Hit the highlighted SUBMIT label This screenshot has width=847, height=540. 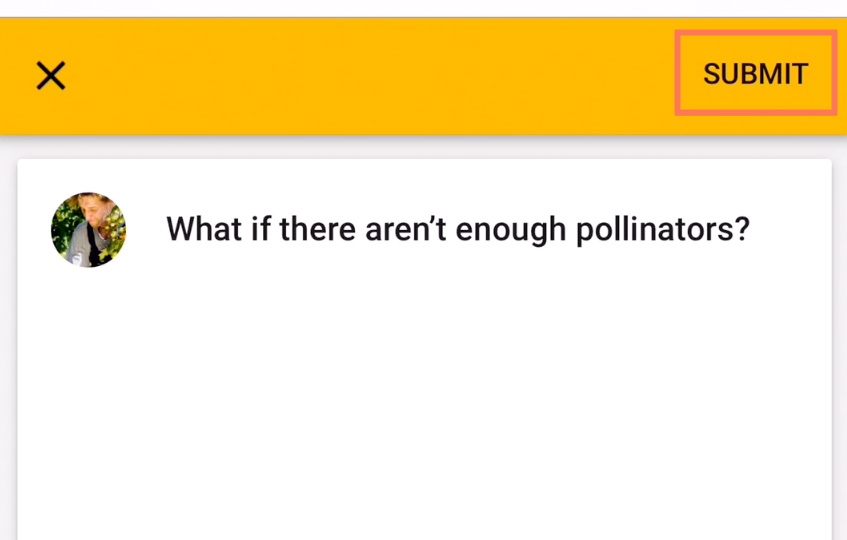point(755,74)
